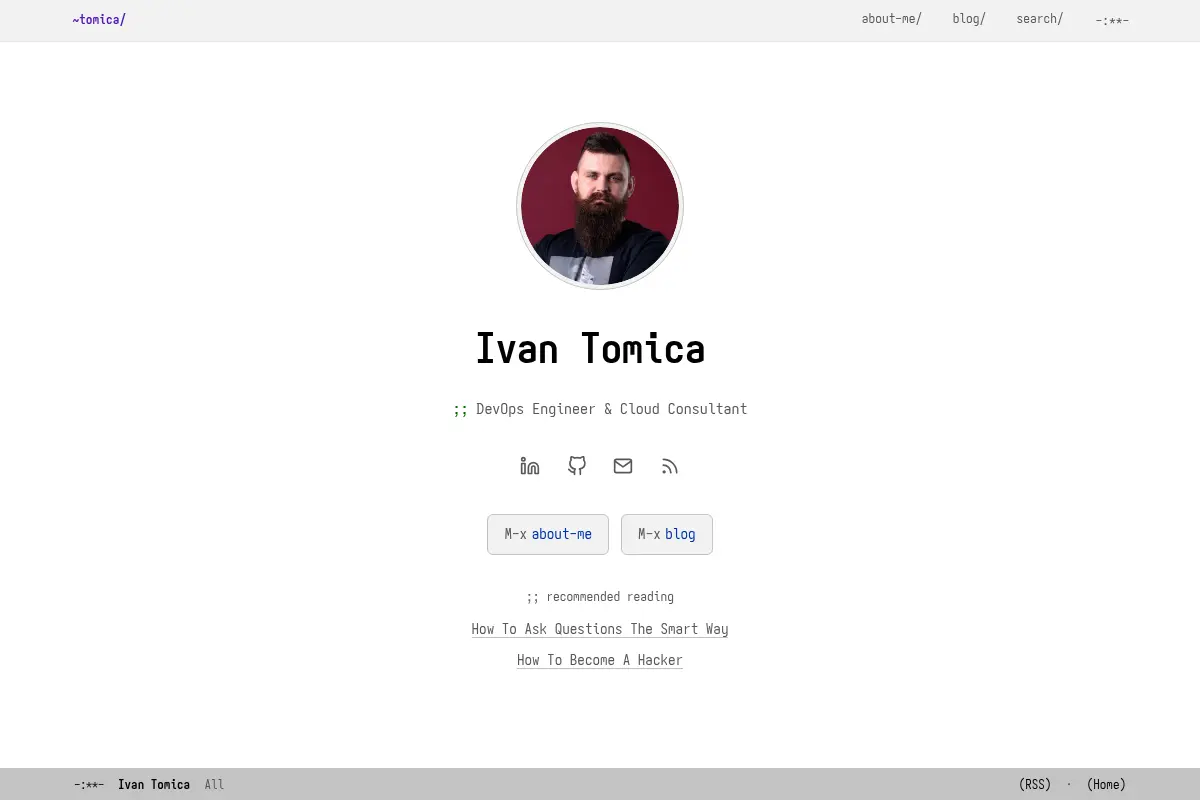The height and width of the screenshot is (800, 1200).
Task: Click the Ivan Tomica main heading
Action: (590, 348)
